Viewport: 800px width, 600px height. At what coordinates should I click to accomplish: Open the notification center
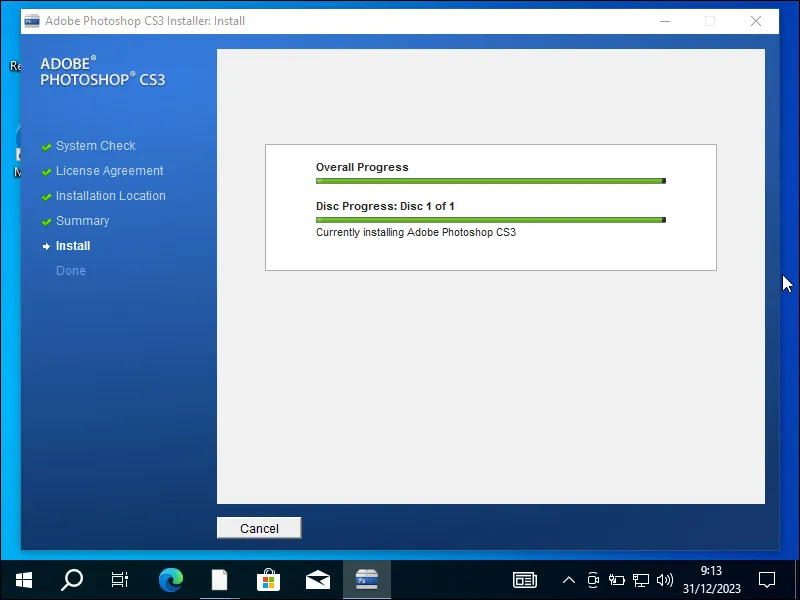tap(767, 579)
